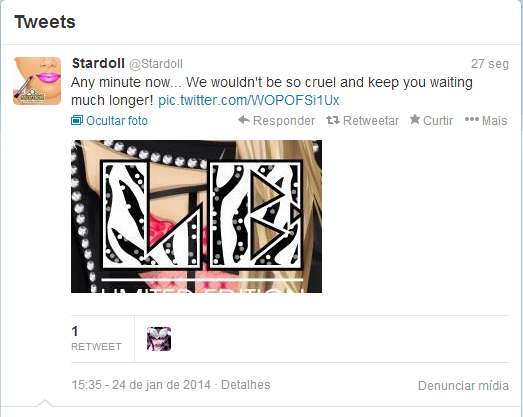Screen dimensions: 523x417
Task: Open Detalhes of the tweet
Action: [245, 385]
